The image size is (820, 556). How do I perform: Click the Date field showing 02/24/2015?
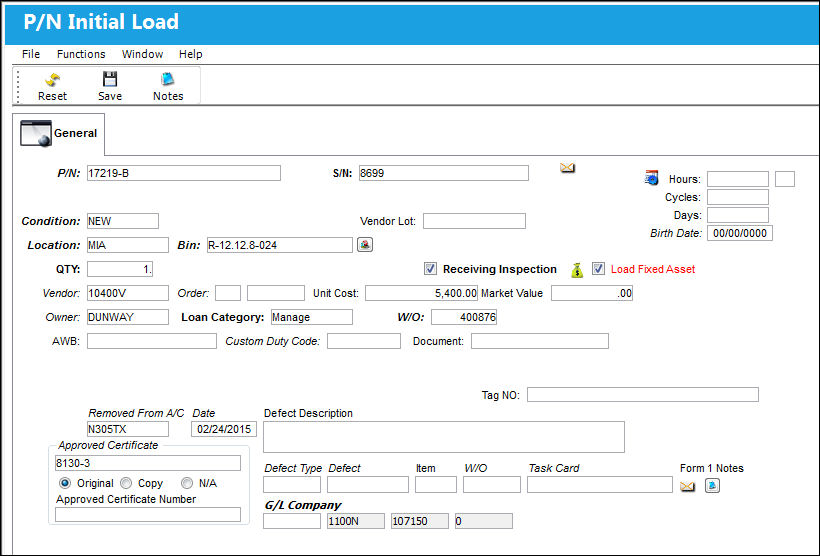pos(224,429)
